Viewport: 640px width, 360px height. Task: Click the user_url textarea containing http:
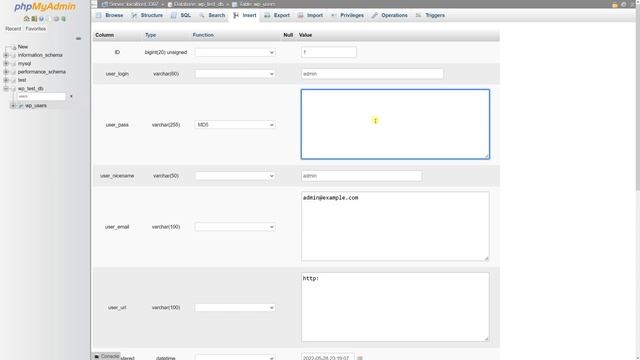395,307
